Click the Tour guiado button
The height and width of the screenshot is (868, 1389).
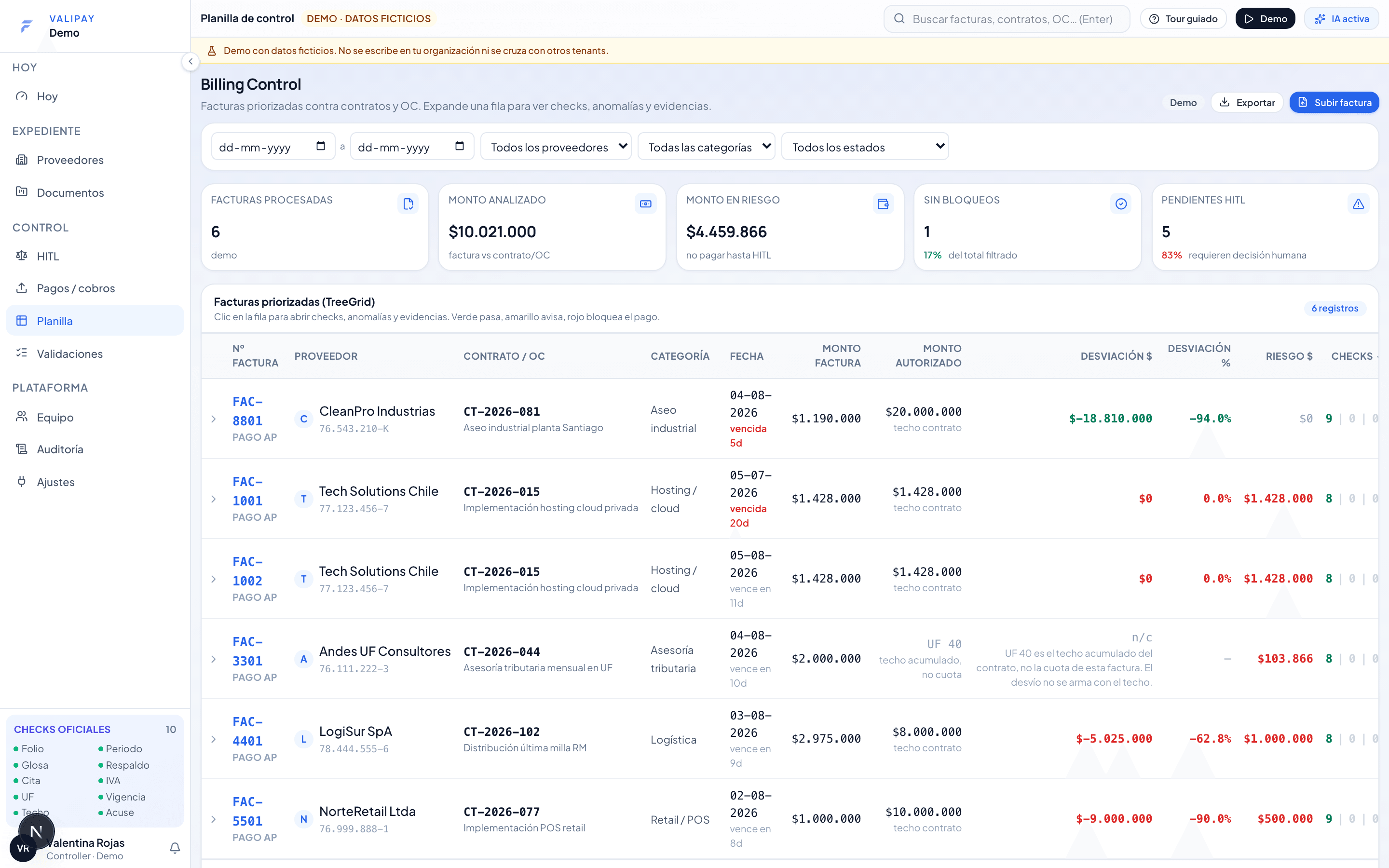tap(1183, 19)
